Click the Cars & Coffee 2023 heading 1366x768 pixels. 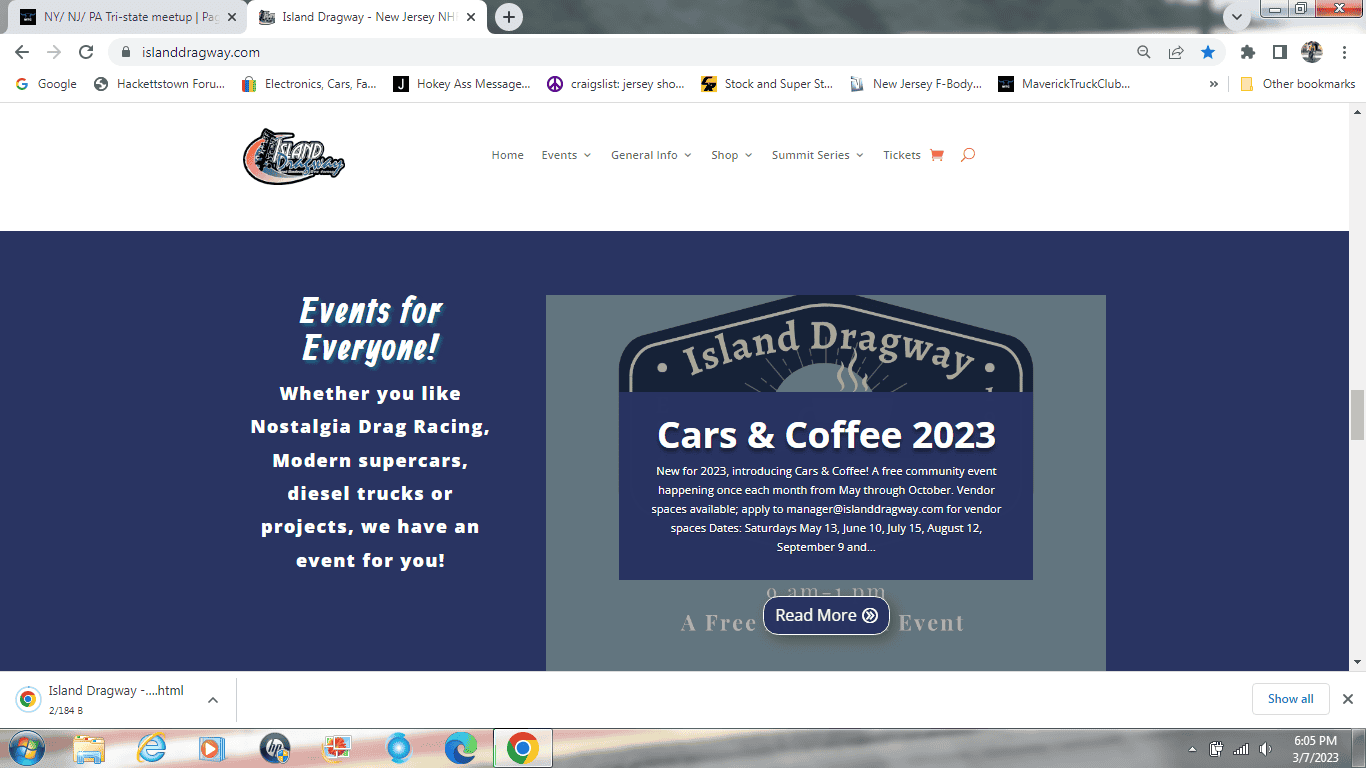826,435
